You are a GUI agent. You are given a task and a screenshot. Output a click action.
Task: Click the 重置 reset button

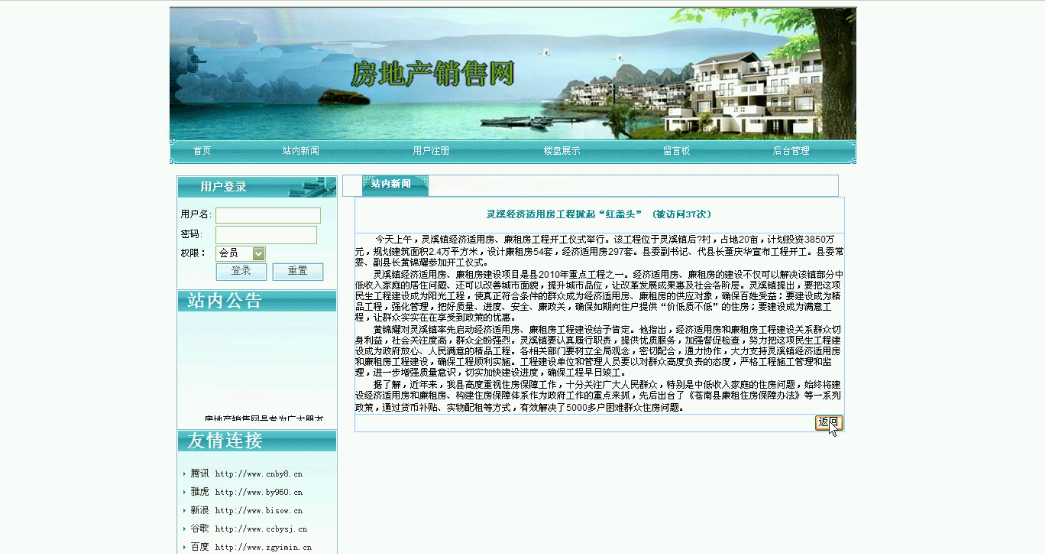point(297,271)
